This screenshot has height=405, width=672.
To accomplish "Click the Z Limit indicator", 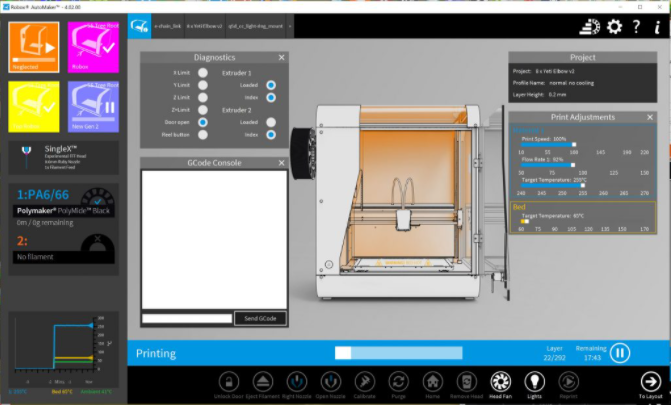I will tap(203, 98).
